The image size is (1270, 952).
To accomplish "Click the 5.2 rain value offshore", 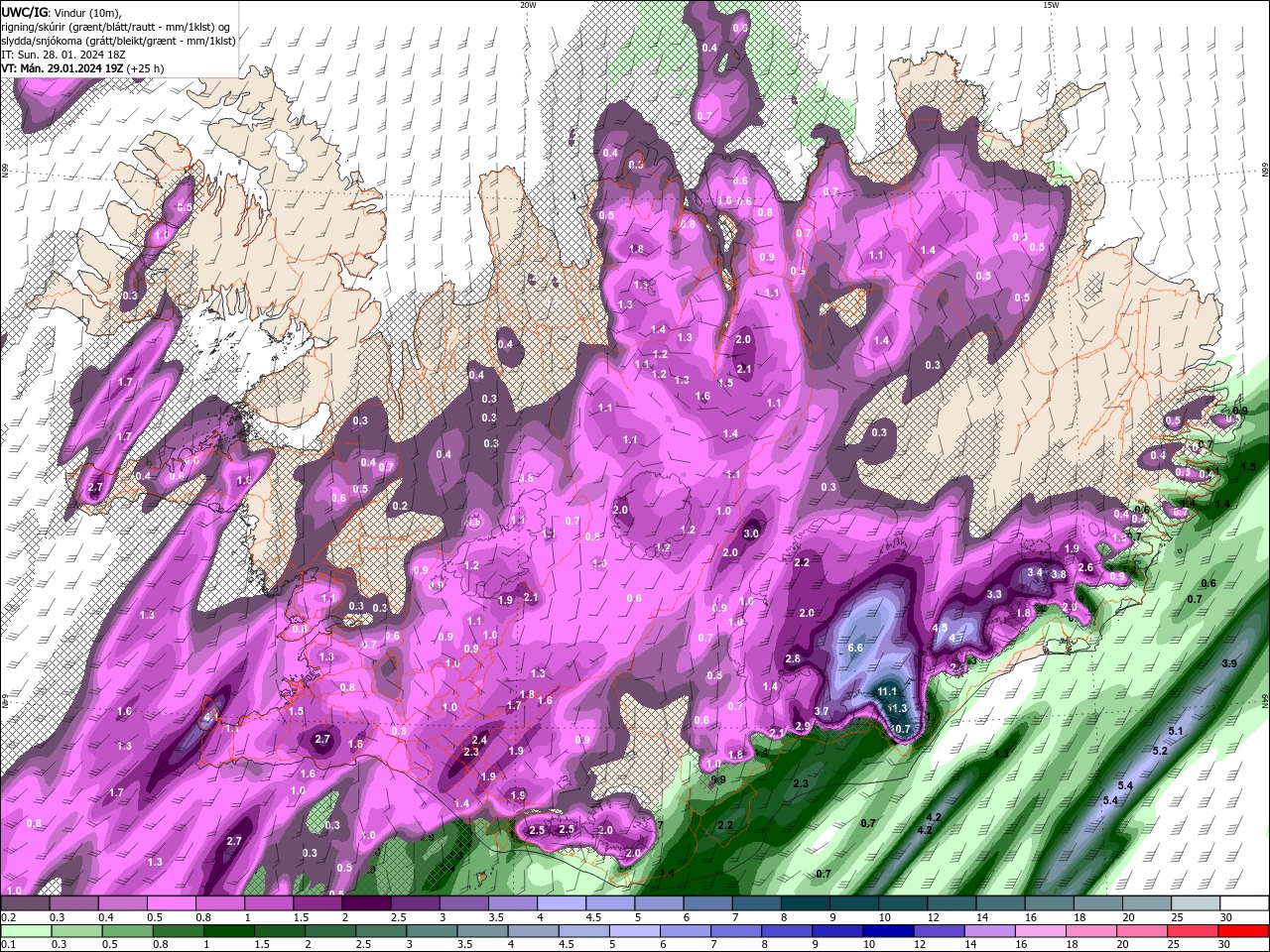I will coord(1160,751).
